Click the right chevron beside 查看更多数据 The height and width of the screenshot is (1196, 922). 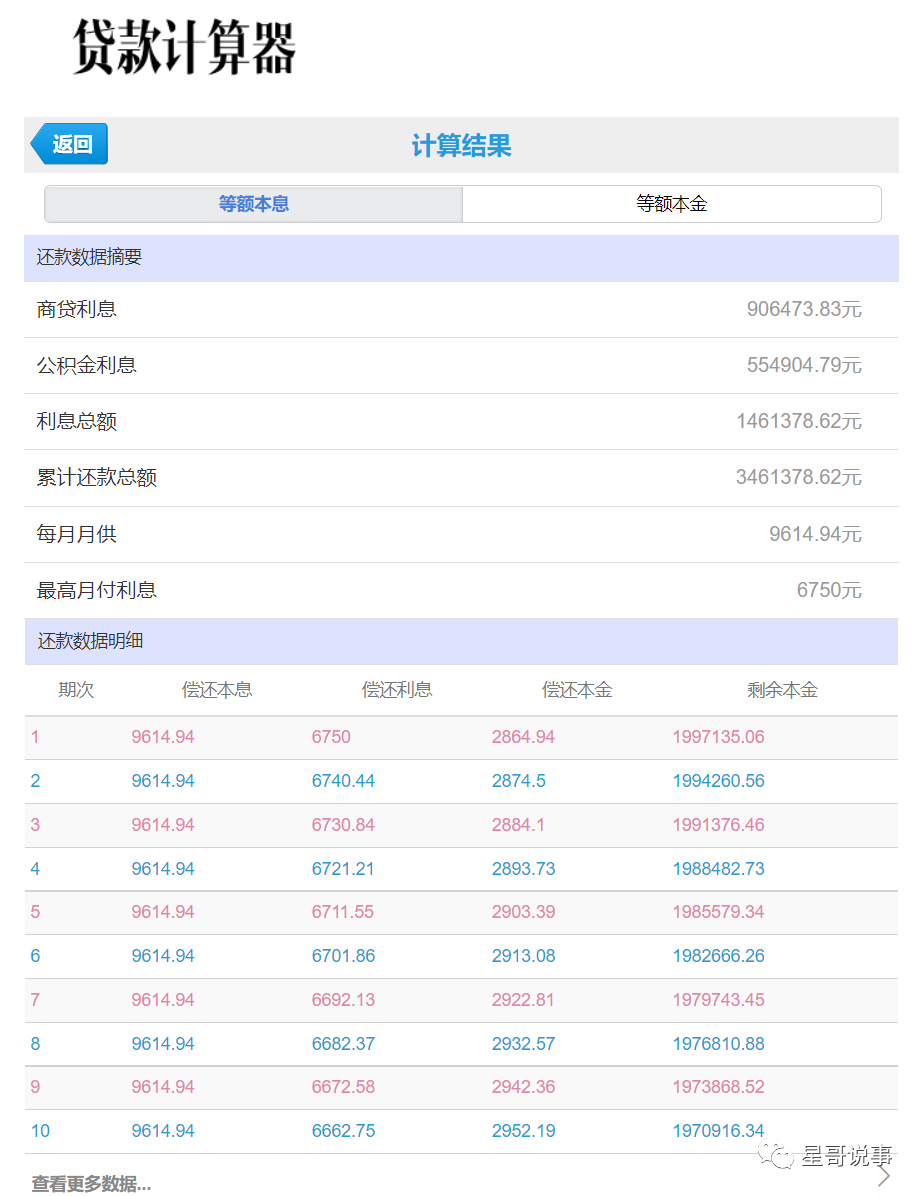[888, 1180]
